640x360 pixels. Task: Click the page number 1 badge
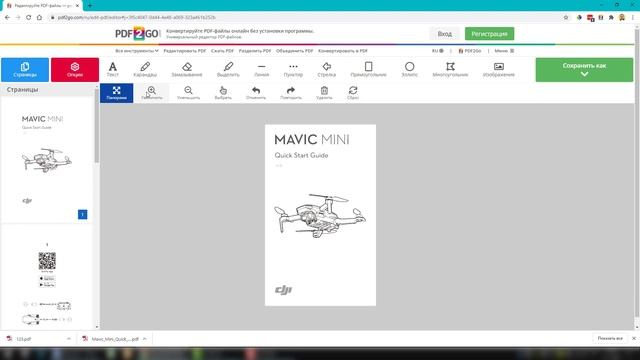click(82, 214)
